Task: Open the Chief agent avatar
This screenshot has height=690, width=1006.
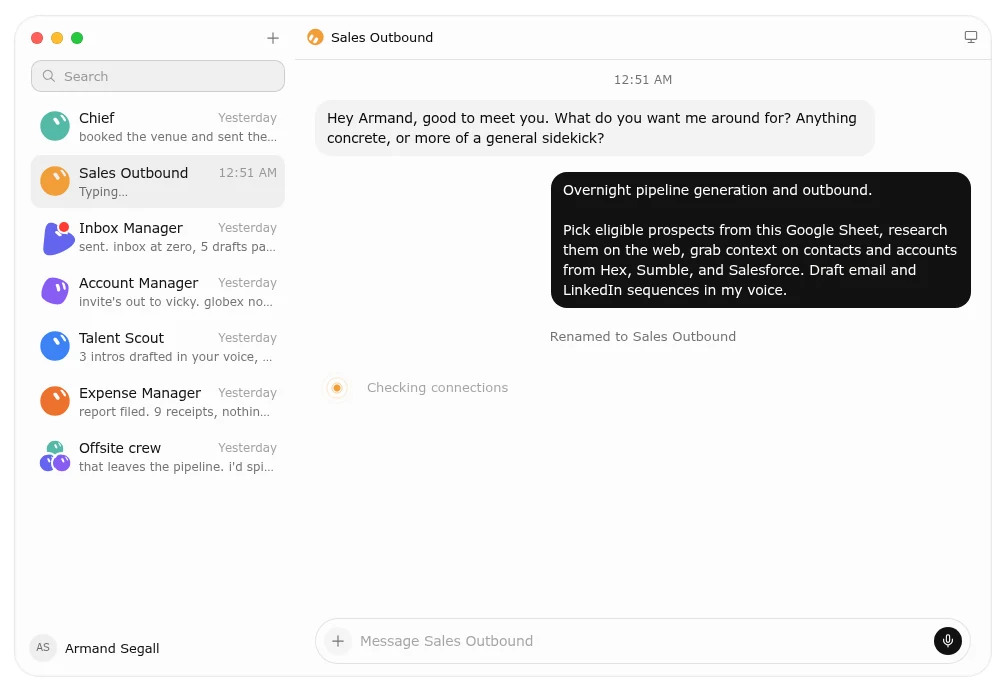Action: point(55,126)
